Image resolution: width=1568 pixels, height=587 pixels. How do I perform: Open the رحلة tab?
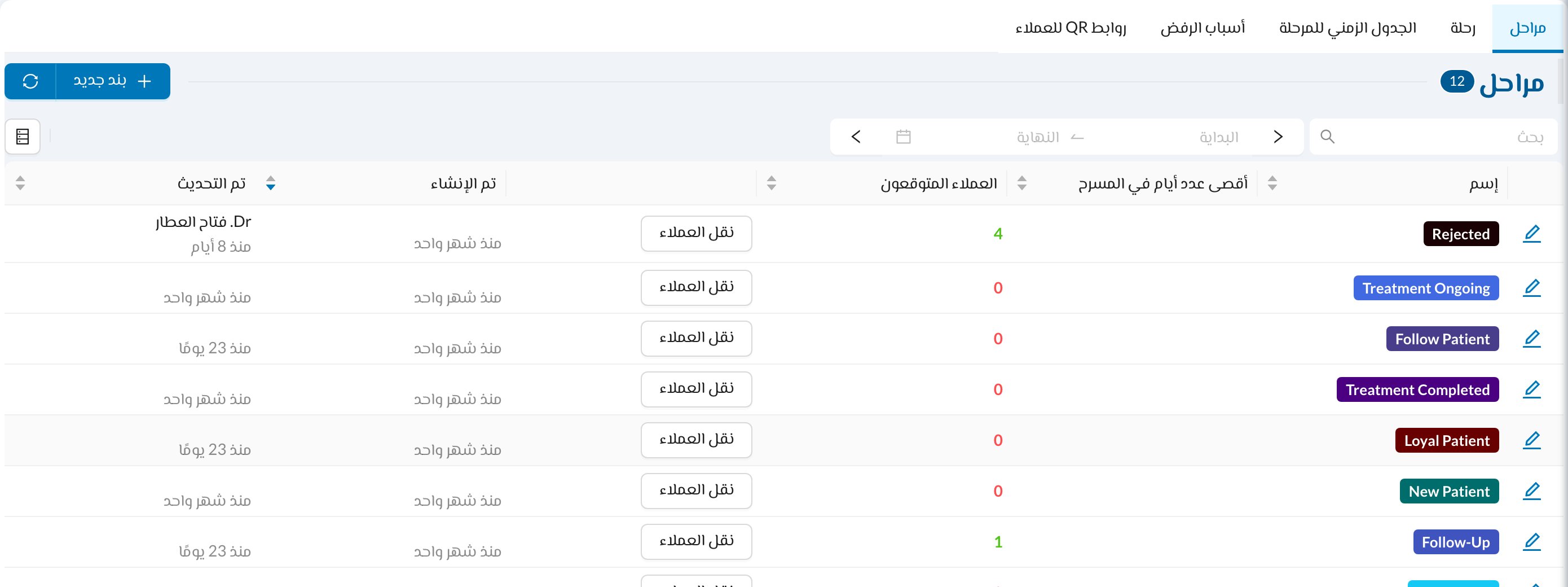[x=1463, y=28]
